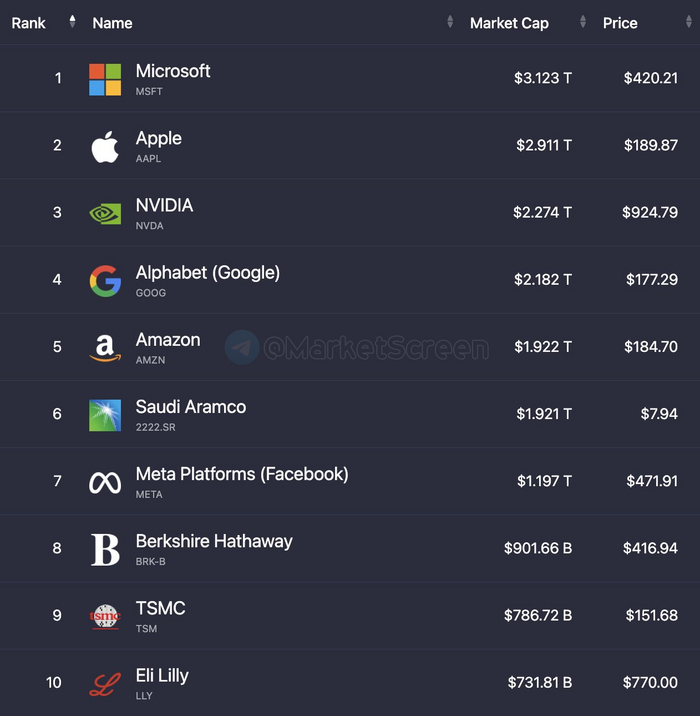Sort by Market Cap using its arrows

(x=583, y=22)
